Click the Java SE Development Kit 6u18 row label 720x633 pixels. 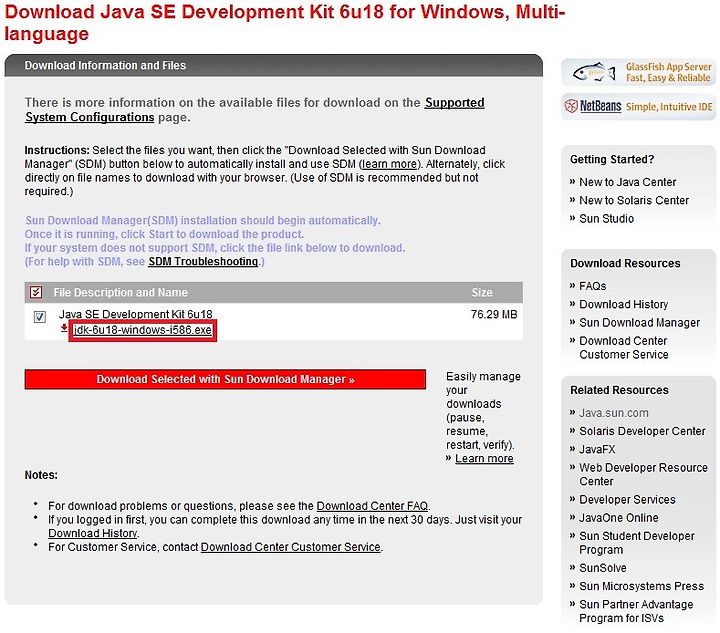click(x=135, y=314)
